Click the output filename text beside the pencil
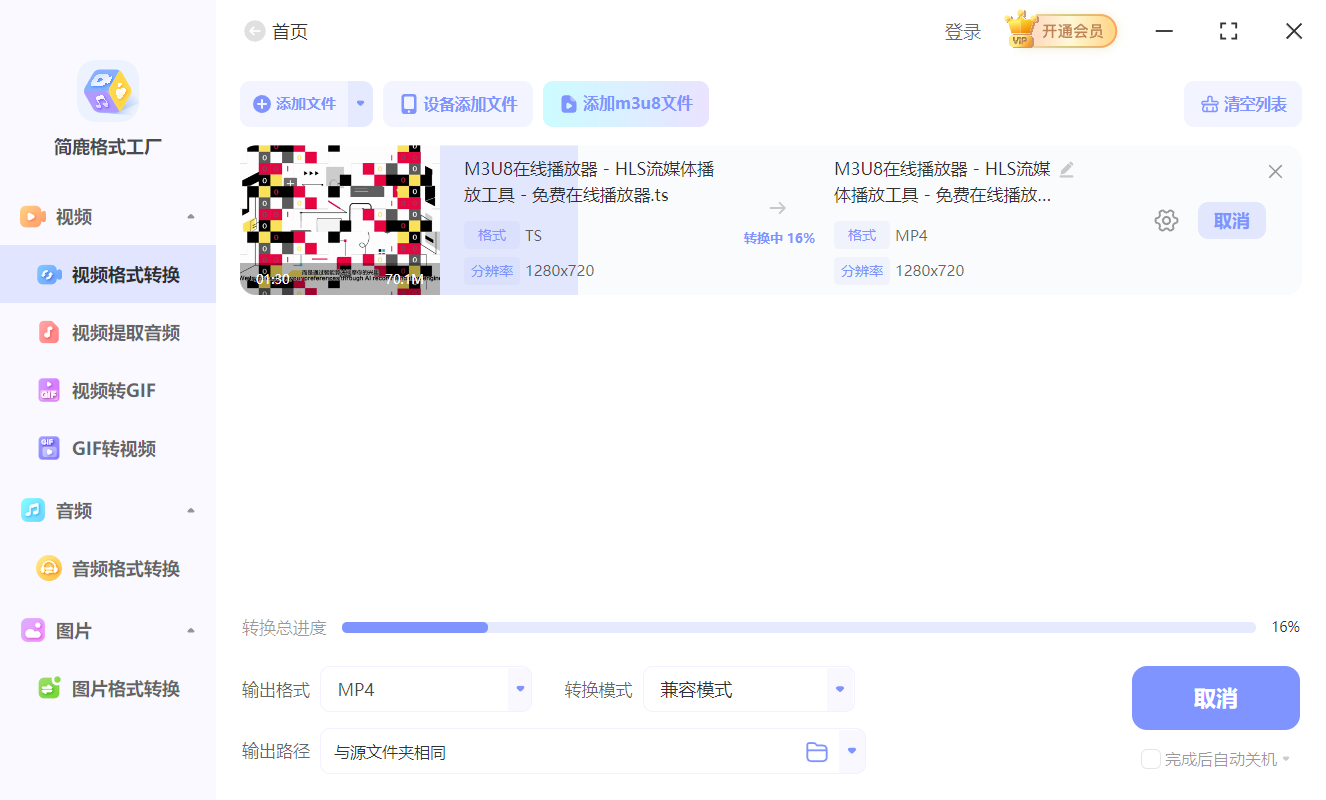 (x=943, y=182)
